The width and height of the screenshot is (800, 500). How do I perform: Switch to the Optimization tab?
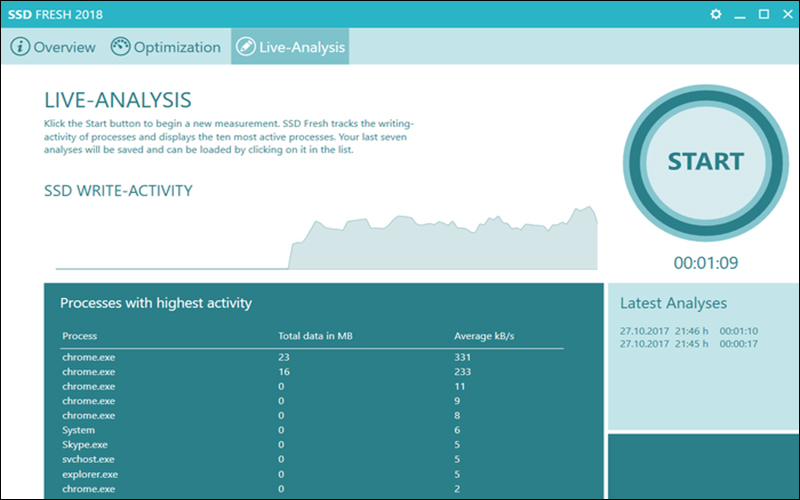(x=166, y=47)
